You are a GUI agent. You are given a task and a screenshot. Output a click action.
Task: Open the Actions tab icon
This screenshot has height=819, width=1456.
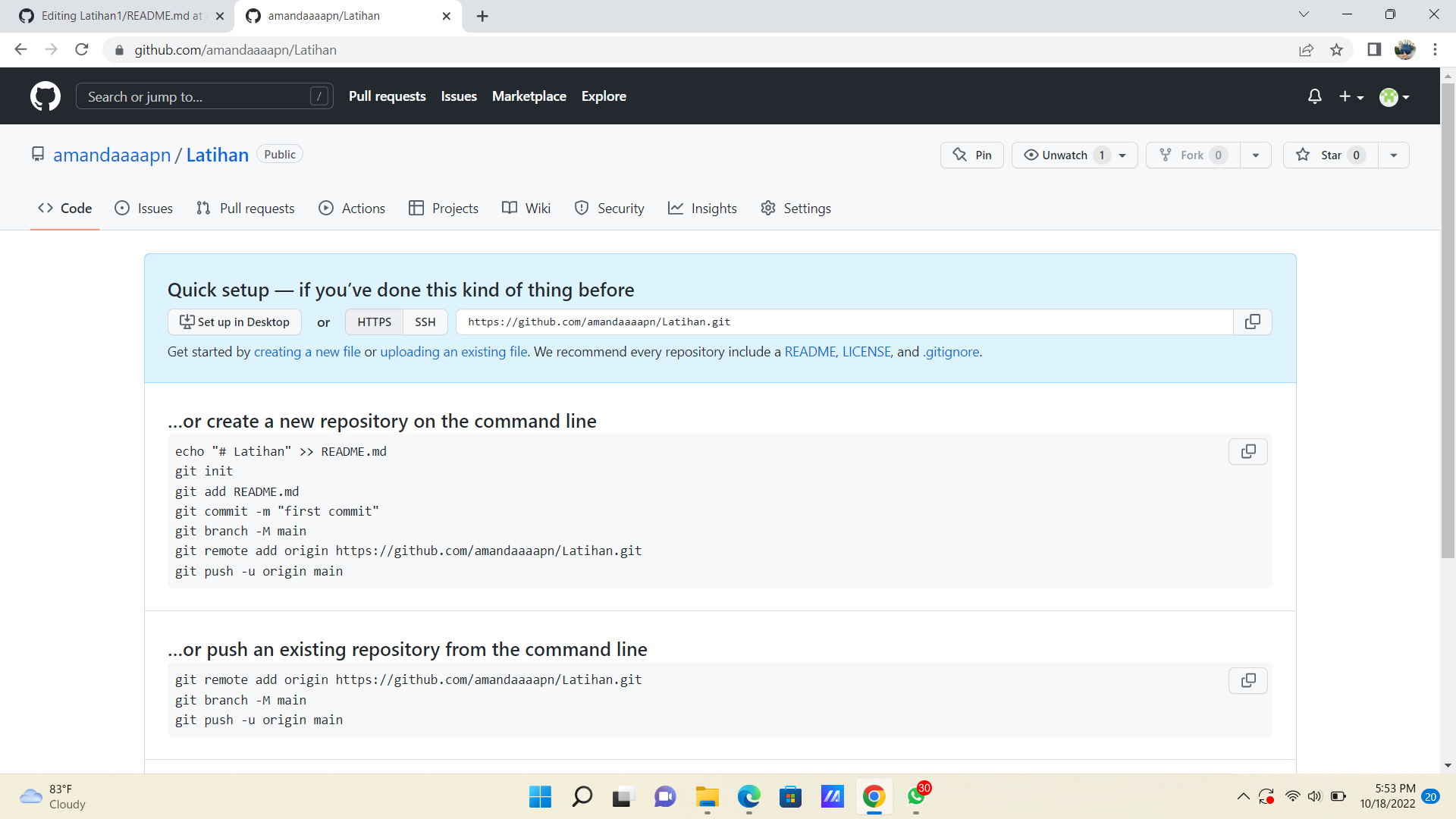coord(326,208)
